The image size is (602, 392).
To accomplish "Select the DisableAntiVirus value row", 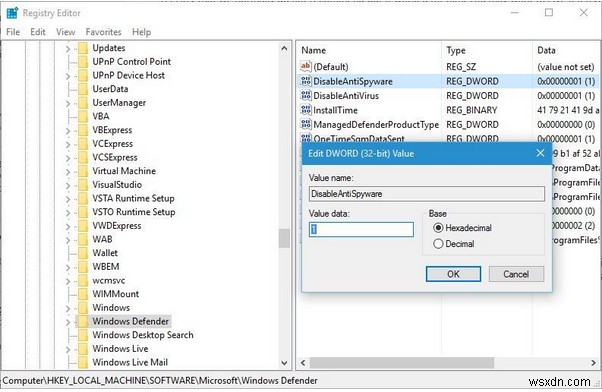I will pyautogui.click(x=448, y=96).
